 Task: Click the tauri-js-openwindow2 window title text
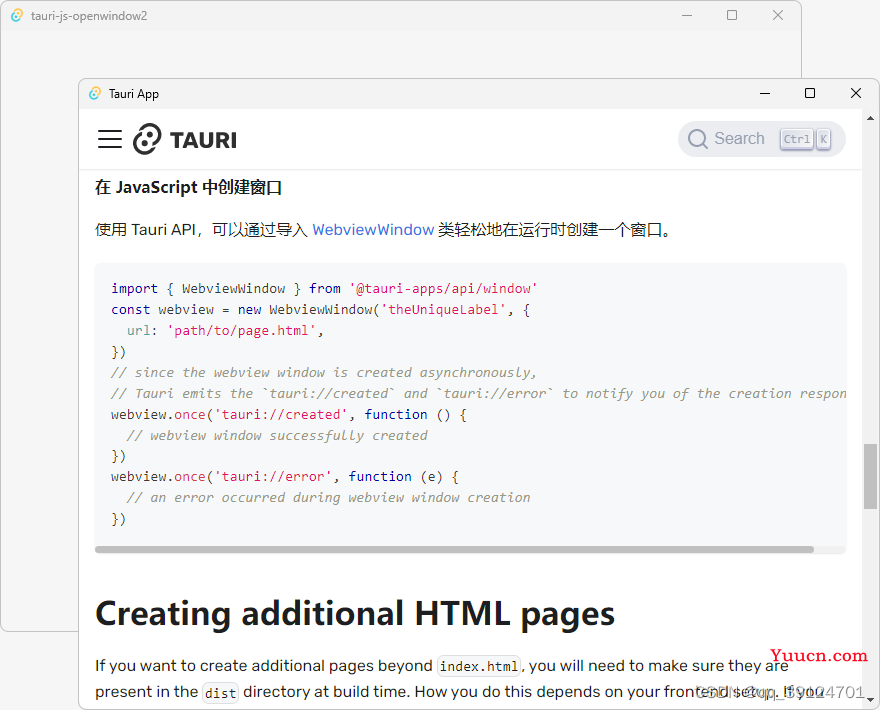pos(89,16)
